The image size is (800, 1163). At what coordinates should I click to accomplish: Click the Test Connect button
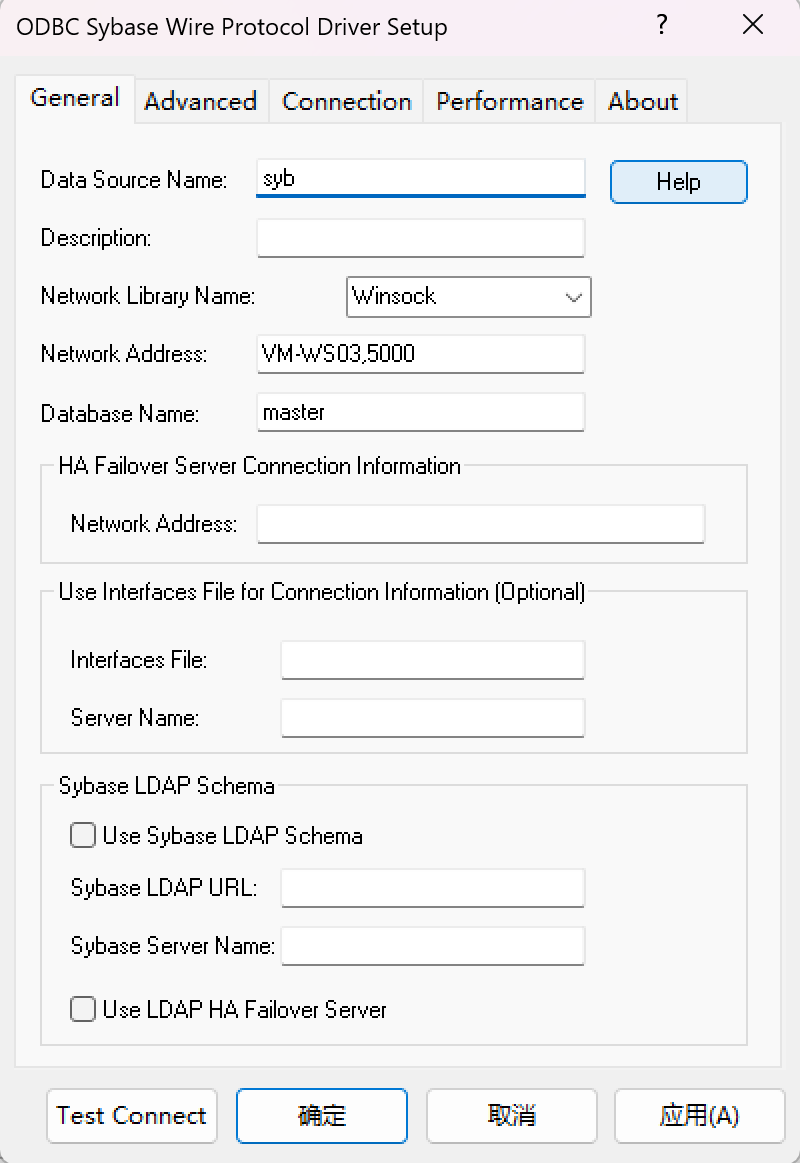(132, 1116)
